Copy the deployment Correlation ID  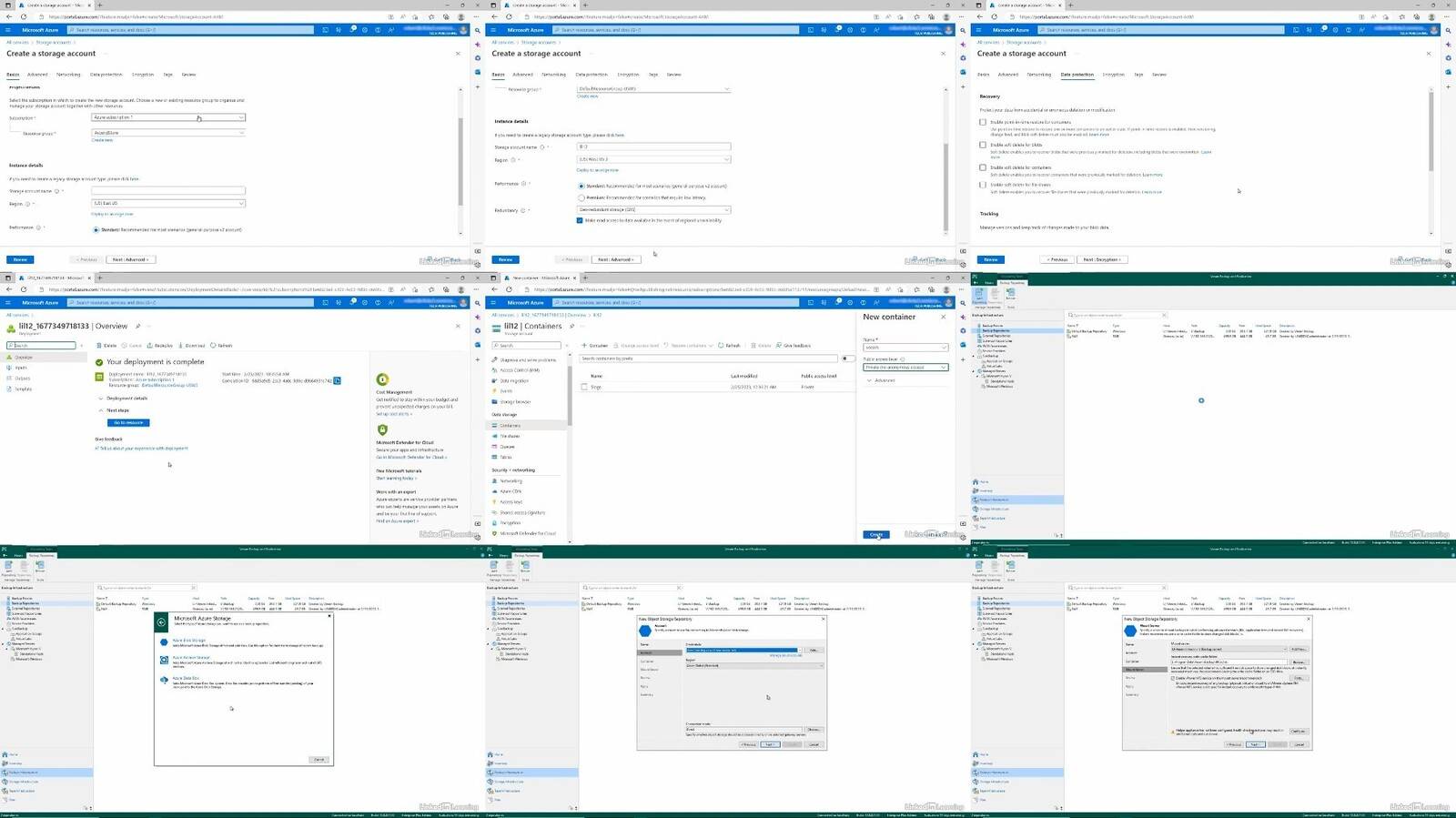337,380
